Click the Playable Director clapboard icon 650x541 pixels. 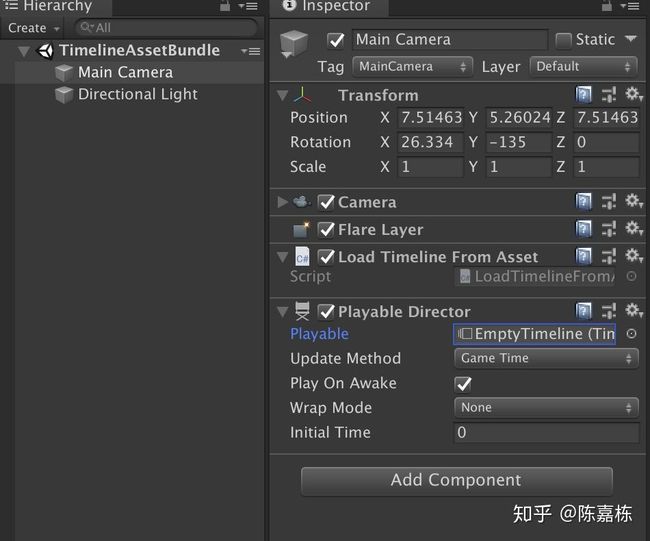coord(302,311)
